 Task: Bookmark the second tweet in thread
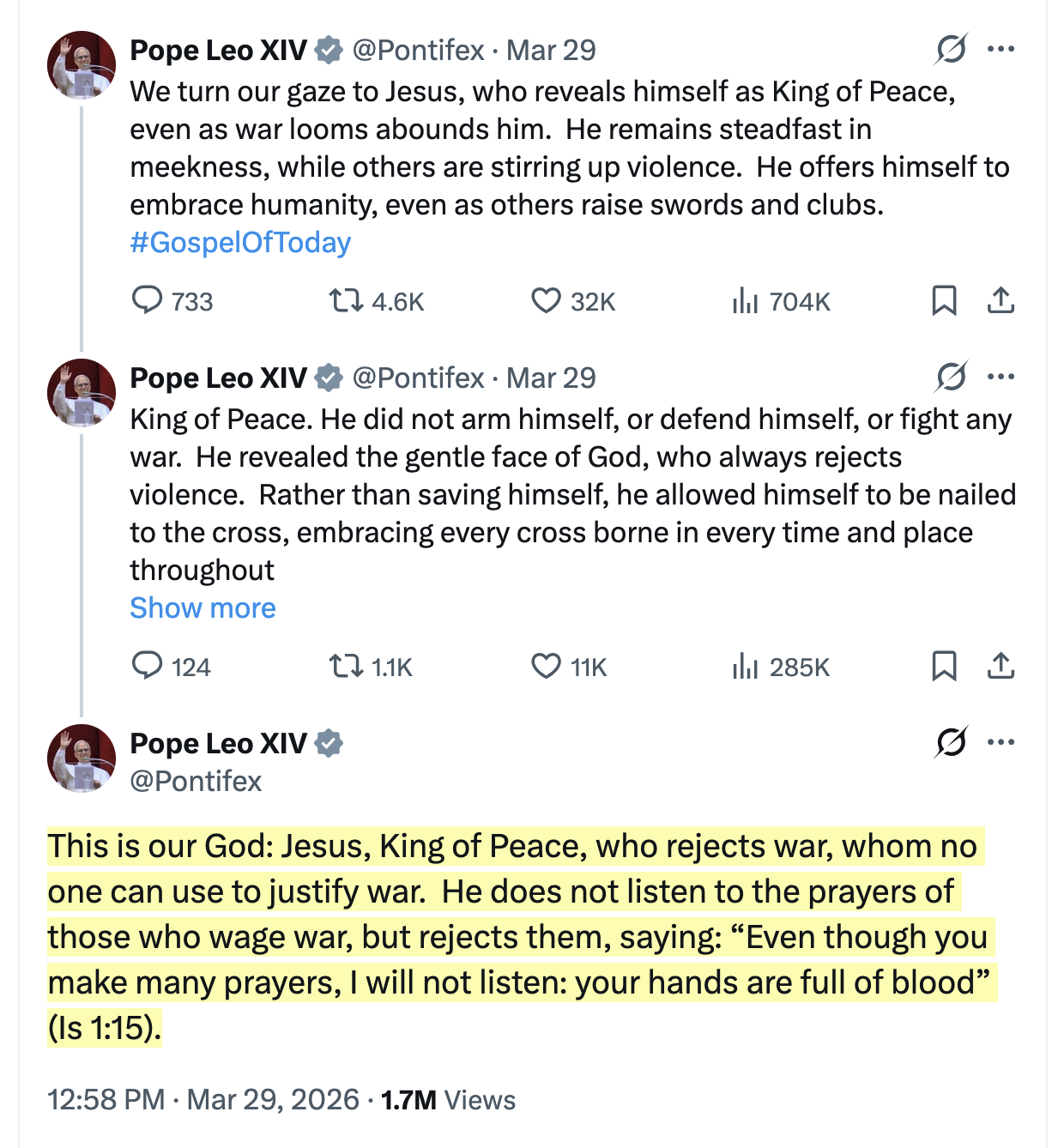coord(944,666)
